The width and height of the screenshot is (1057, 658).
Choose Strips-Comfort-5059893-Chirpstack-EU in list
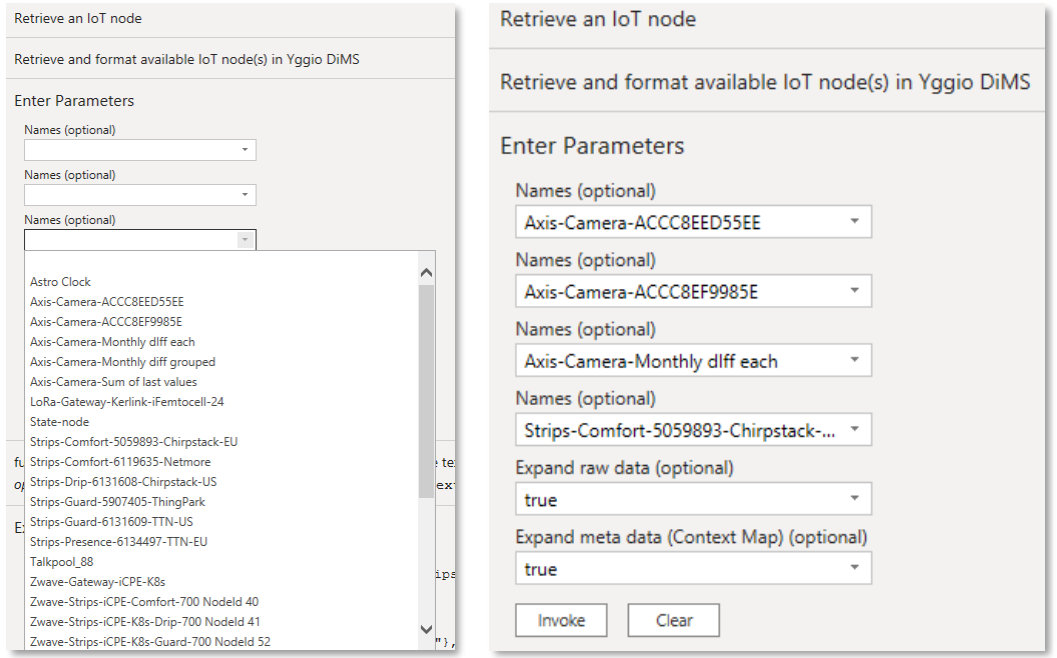133,442
